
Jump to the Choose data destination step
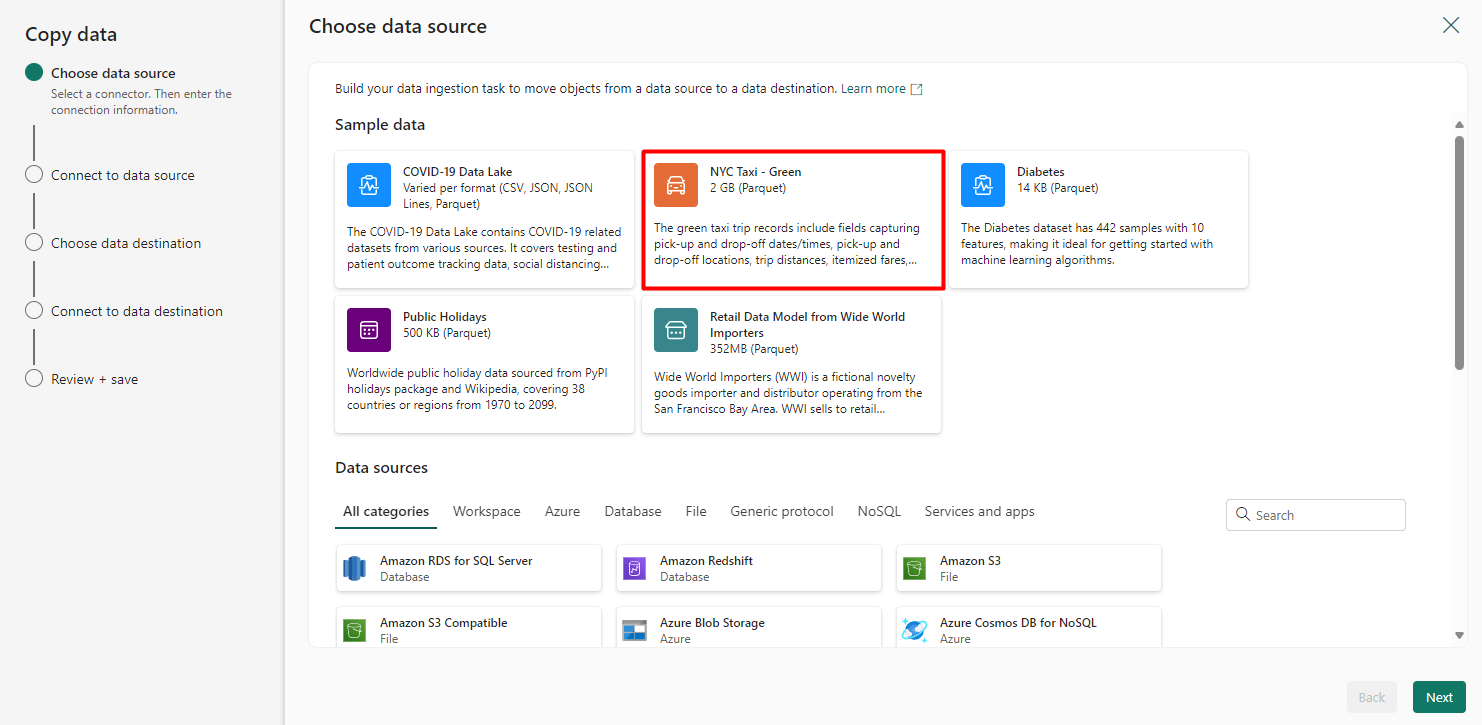[x=126, y=243]
